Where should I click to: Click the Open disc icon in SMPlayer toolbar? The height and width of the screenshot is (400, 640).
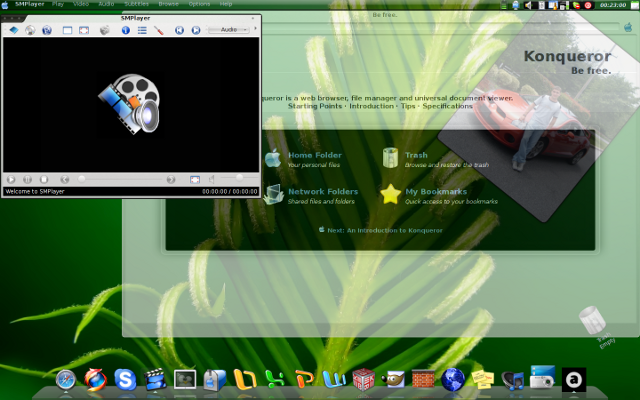(x=30, y=30)
